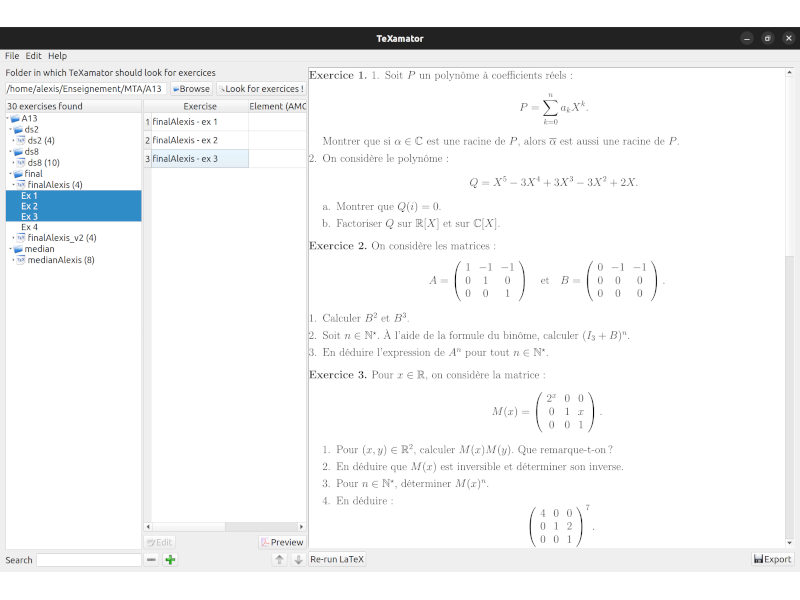The height and width of the screenshot is (600, 800).
Task: Close the TeXamator window
Action: point(789,38)
